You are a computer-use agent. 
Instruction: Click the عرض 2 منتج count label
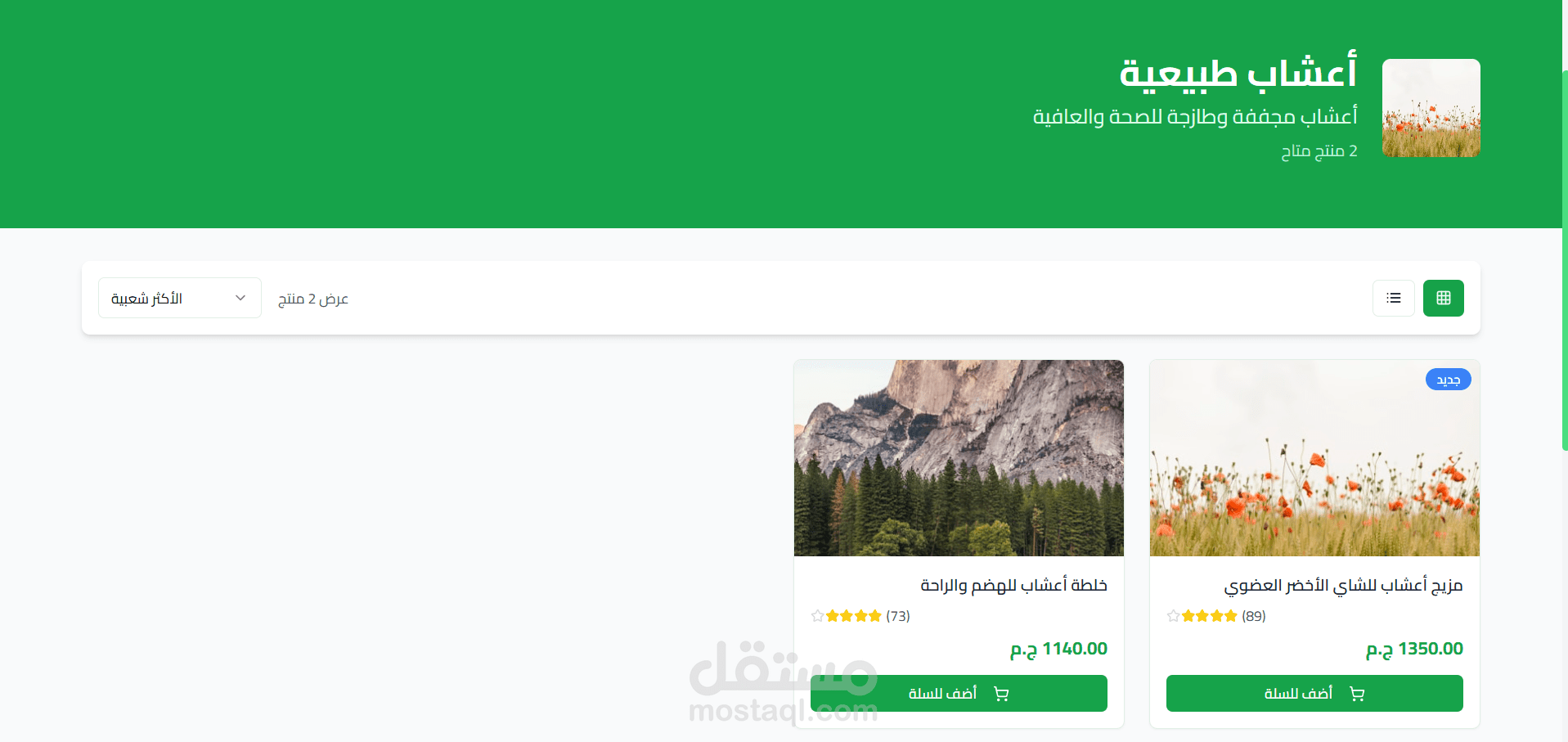click(x=313, y=299)
